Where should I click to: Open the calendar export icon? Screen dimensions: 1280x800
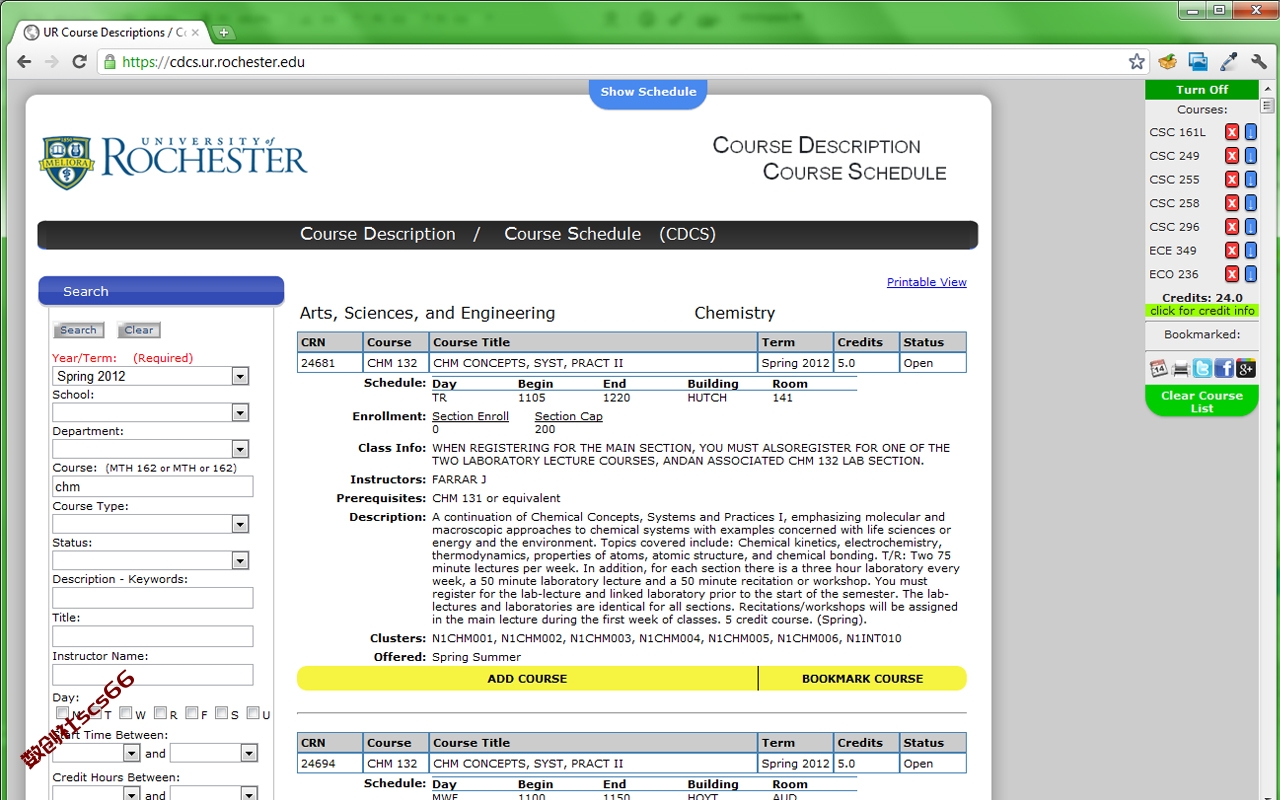click(x=1158, y=368)
